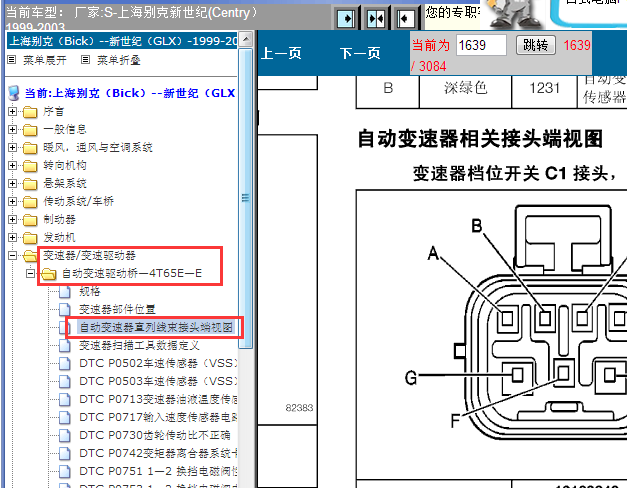Click the left-arrow panel layout icon
The image size is (627, 488).
point(405,18)
